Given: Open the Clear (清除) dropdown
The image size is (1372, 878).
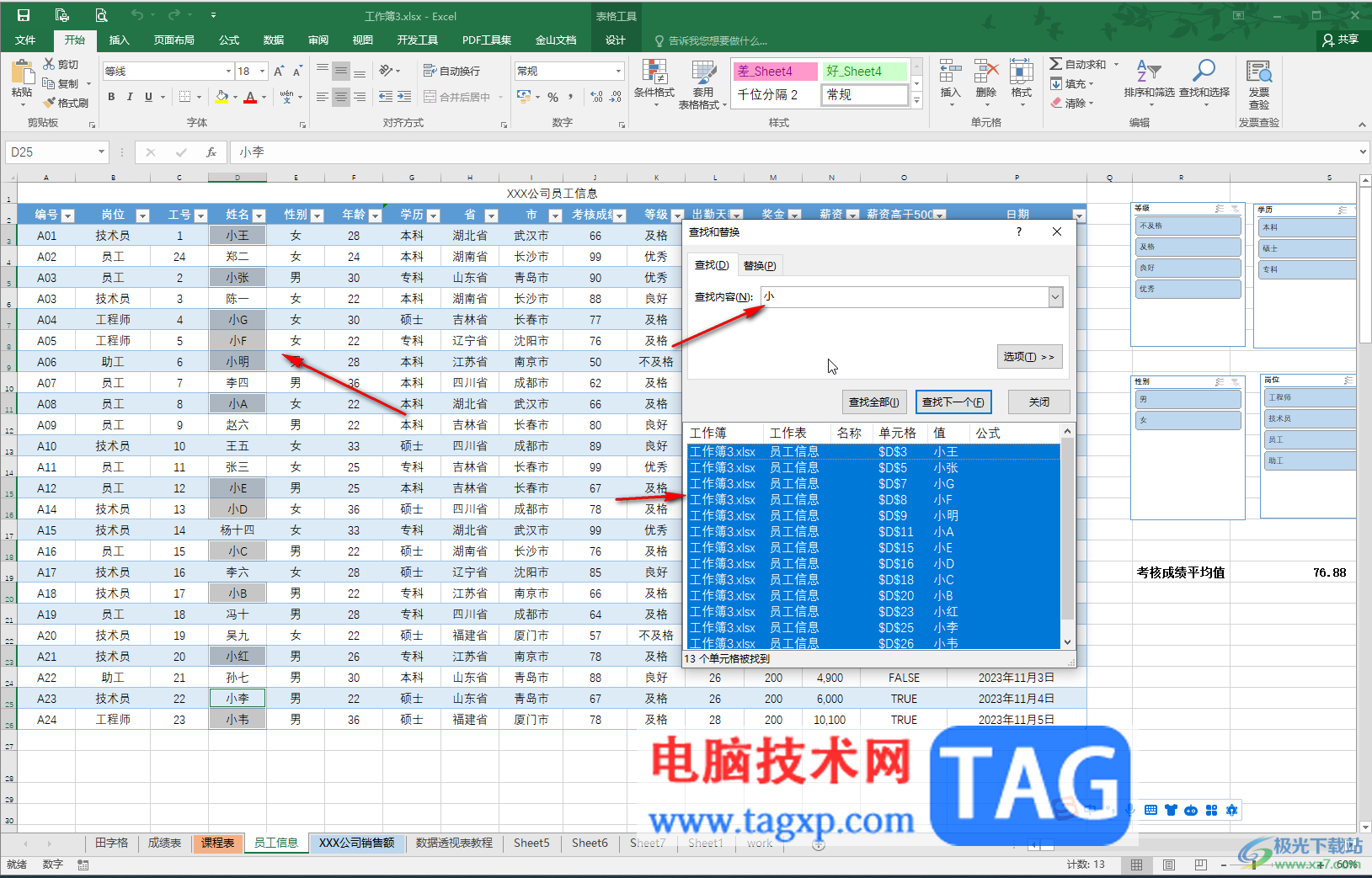Looking at the screenshot, I should tap(1071, 103).
